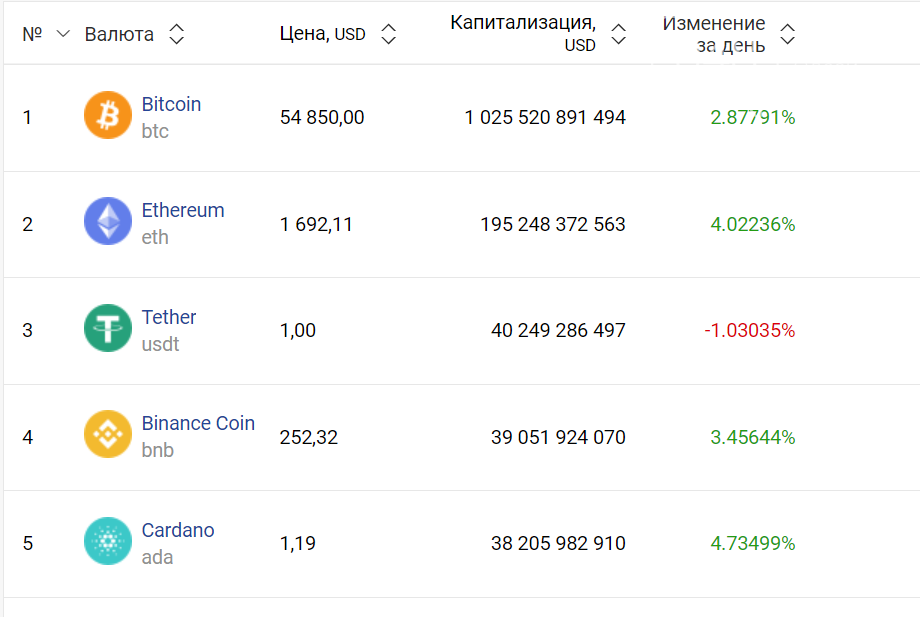920x617 pixels.
Task: Open the № column sort chevron
Action: tap(63, 34)
